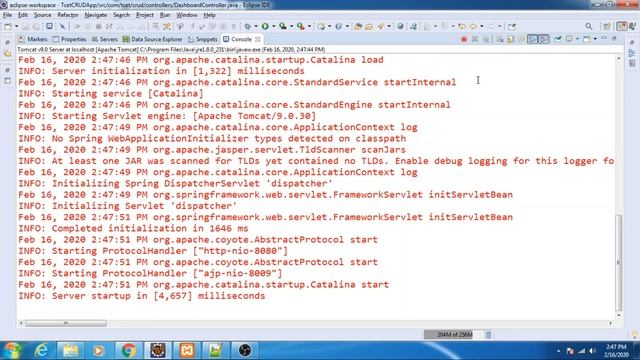The height and width of the screenshot is (360, 640).
Task: Click Open Console icon
Action: click(587, 39)
